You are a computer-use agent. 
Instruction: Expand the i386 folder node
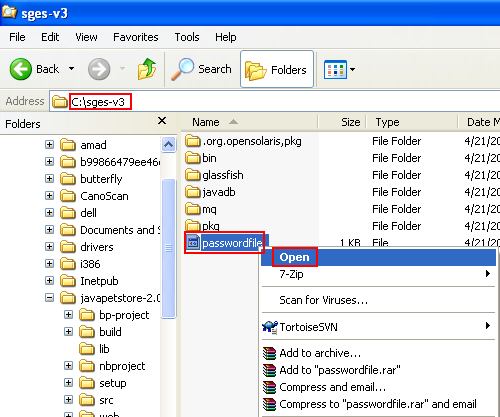(49, 264)
